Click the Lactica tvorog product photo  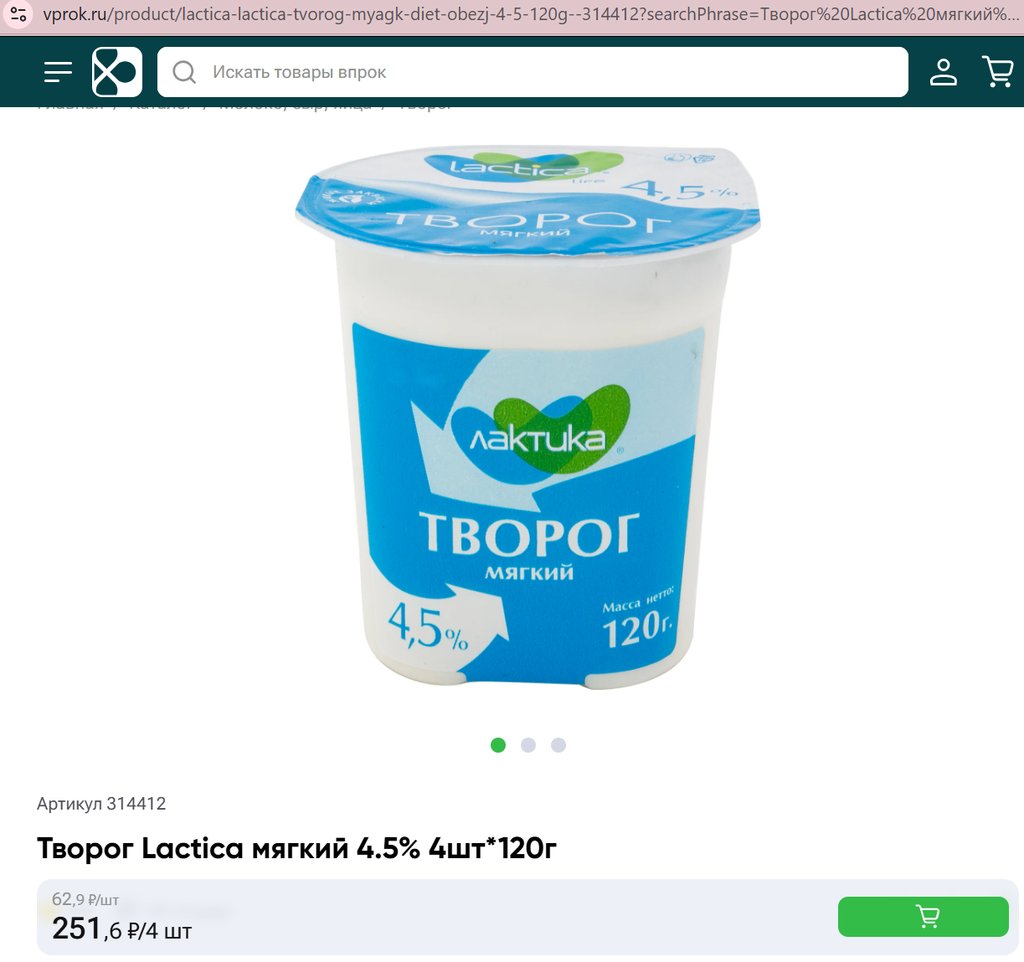pyautogui.click(x=527, y=417)
